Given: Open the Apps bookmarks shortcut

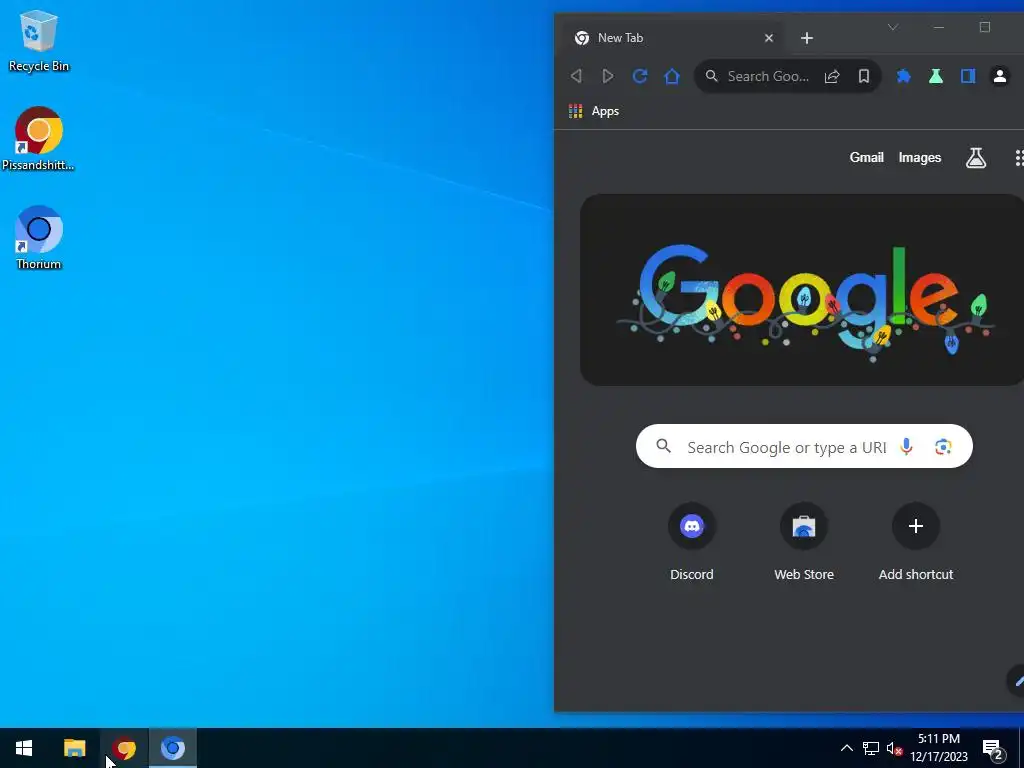Looking at the screenshot, I should (594, 111).
